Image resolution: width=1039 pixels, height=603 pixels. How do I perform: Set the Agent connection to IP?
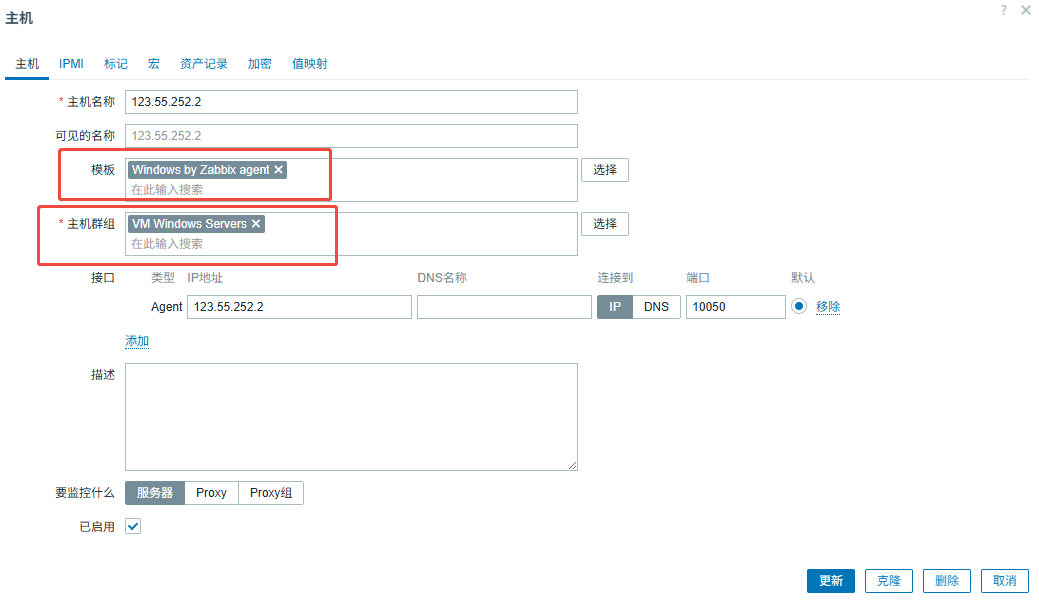tap(615, 306)
